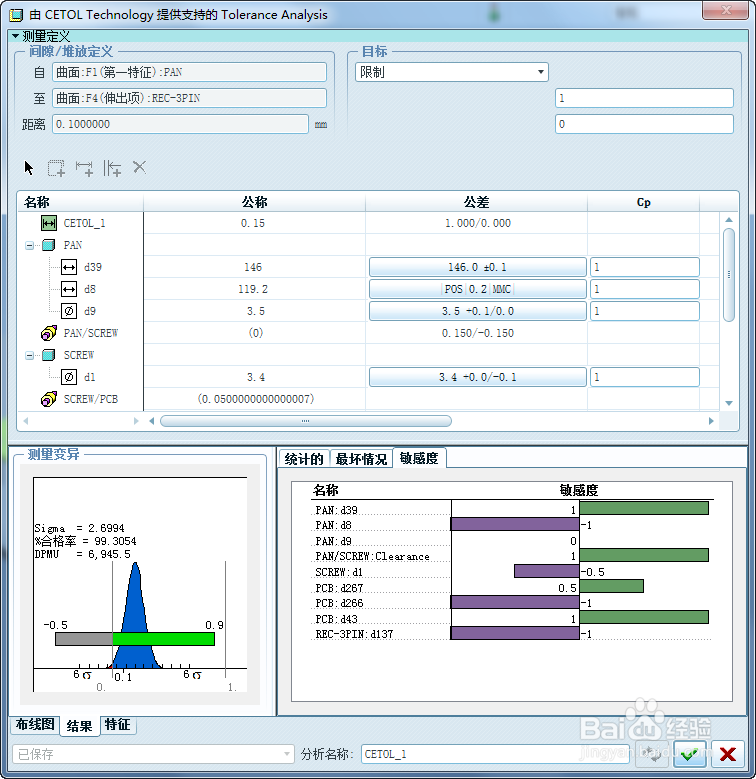This screenshot has width=756, height=779.
Task: Collapse the 测量定义 section
Action: point(15,36)
